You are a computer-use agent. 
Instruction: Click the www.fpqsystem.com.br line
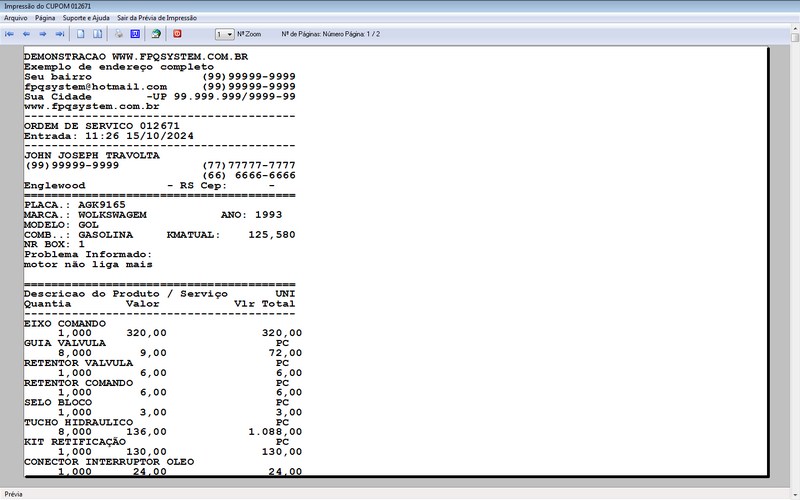[92, 107]
